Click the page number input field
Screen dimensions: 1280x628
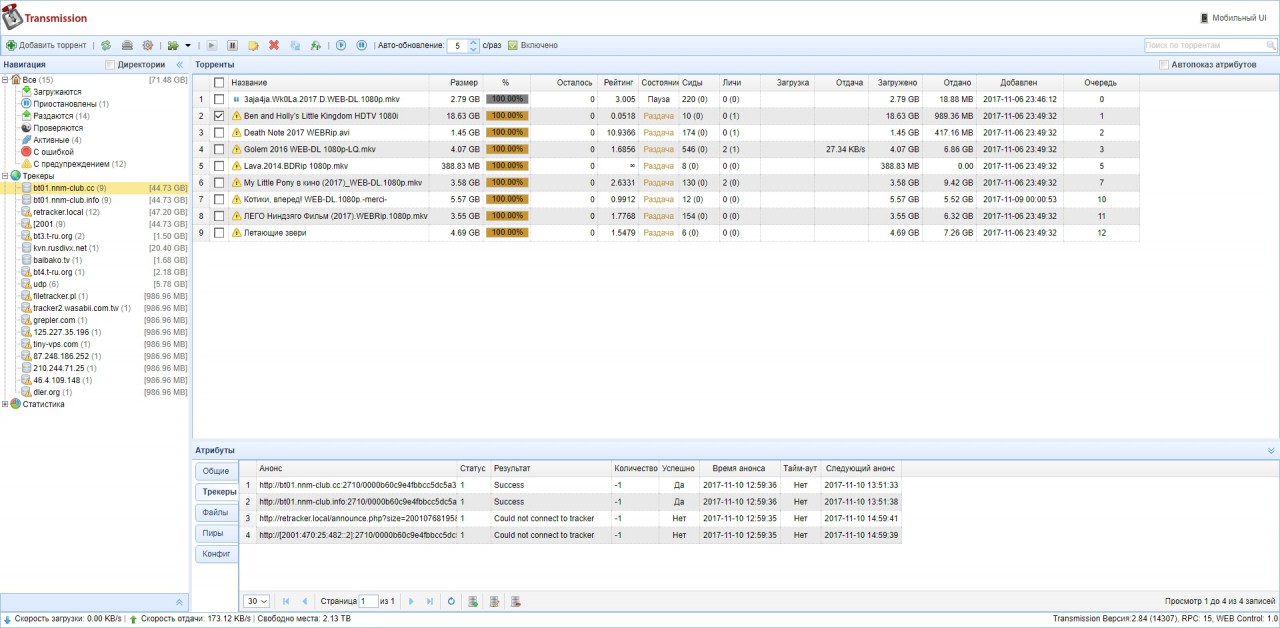(368, 601)
